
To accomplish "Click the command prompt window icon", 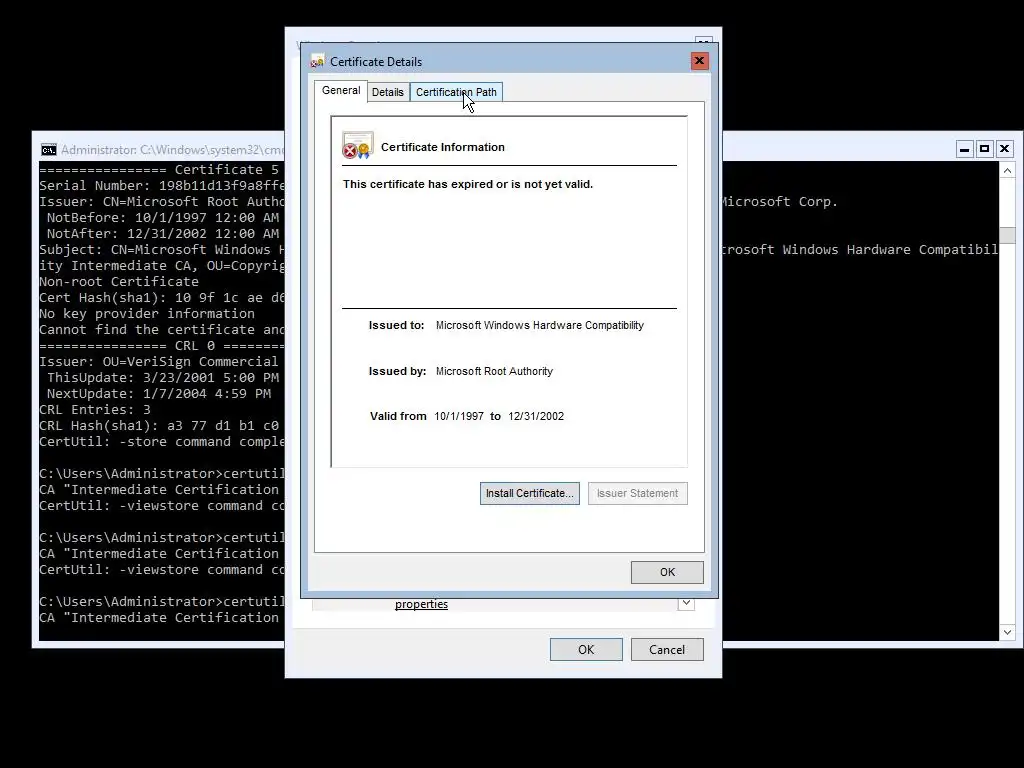I will tap(48, 150).
